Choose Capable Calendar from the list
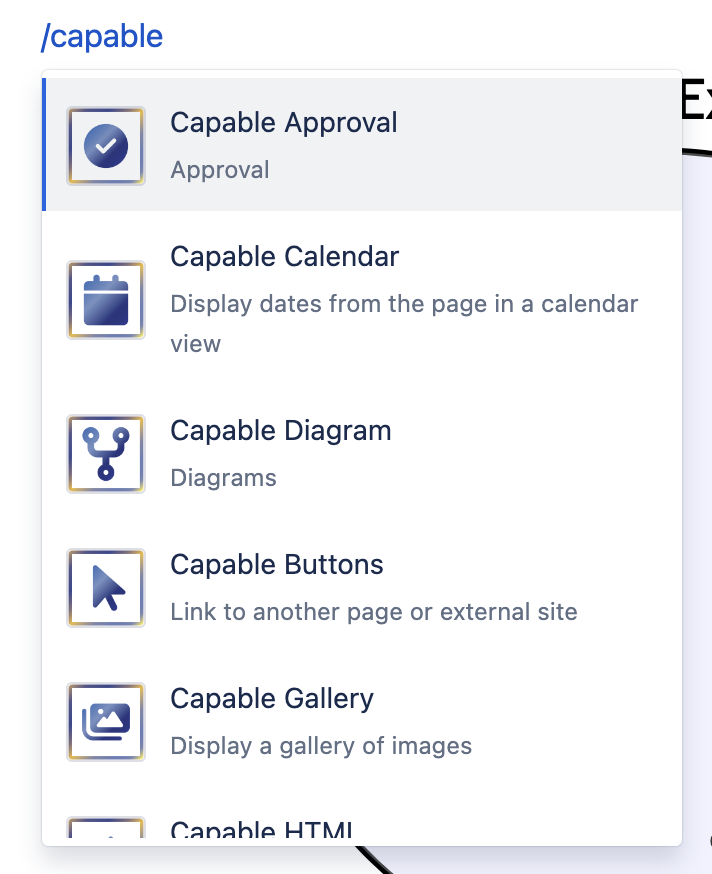This screenshot has width=712, height=874. [285, 257]
